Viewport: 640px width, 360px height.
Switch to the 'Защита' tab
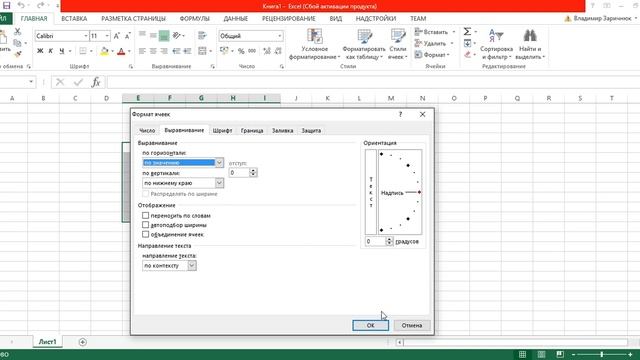click(x=311, y=131)
